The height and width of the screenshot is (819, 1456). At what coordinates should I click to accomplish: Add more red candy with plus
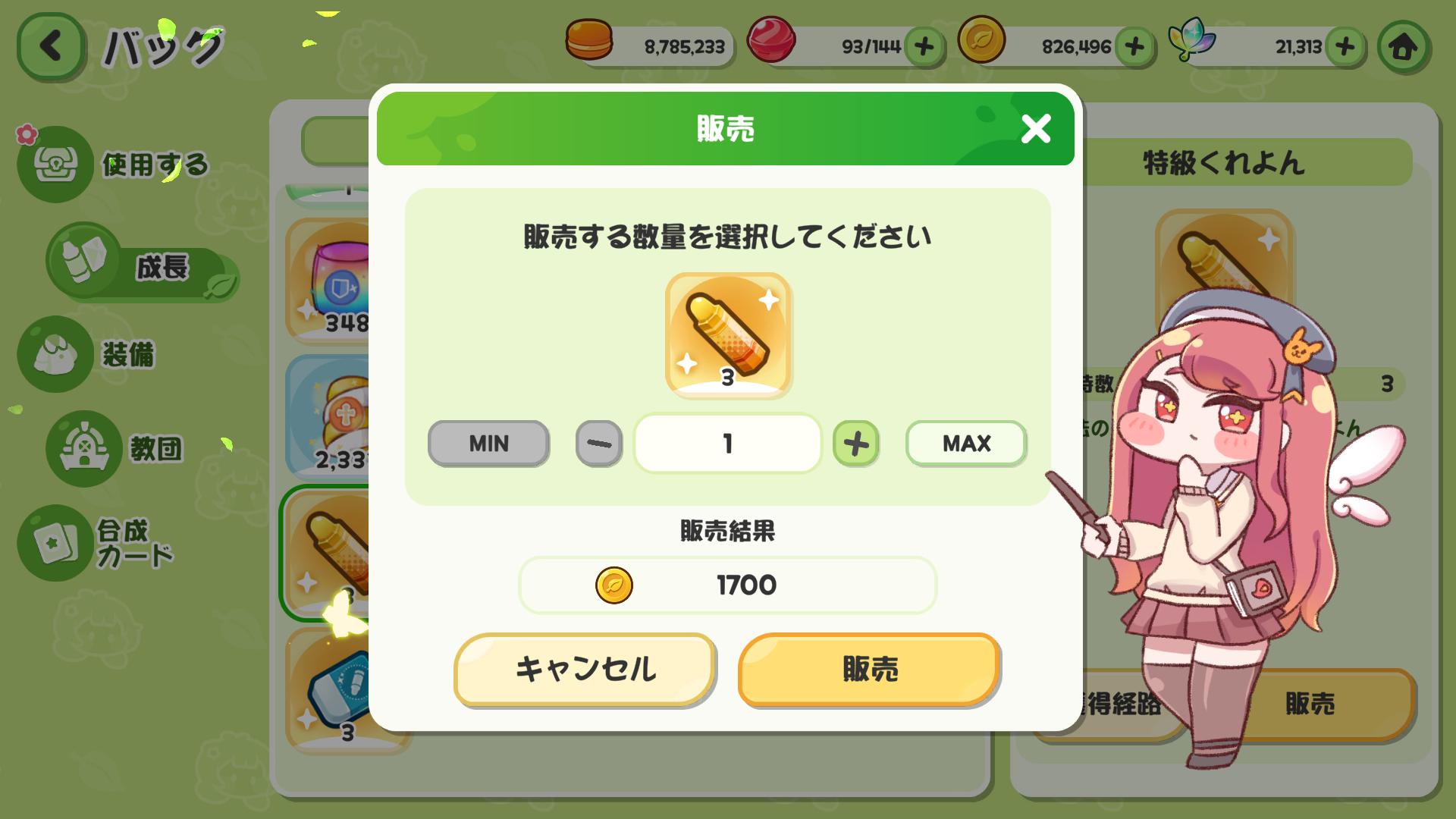pos(924,47)
